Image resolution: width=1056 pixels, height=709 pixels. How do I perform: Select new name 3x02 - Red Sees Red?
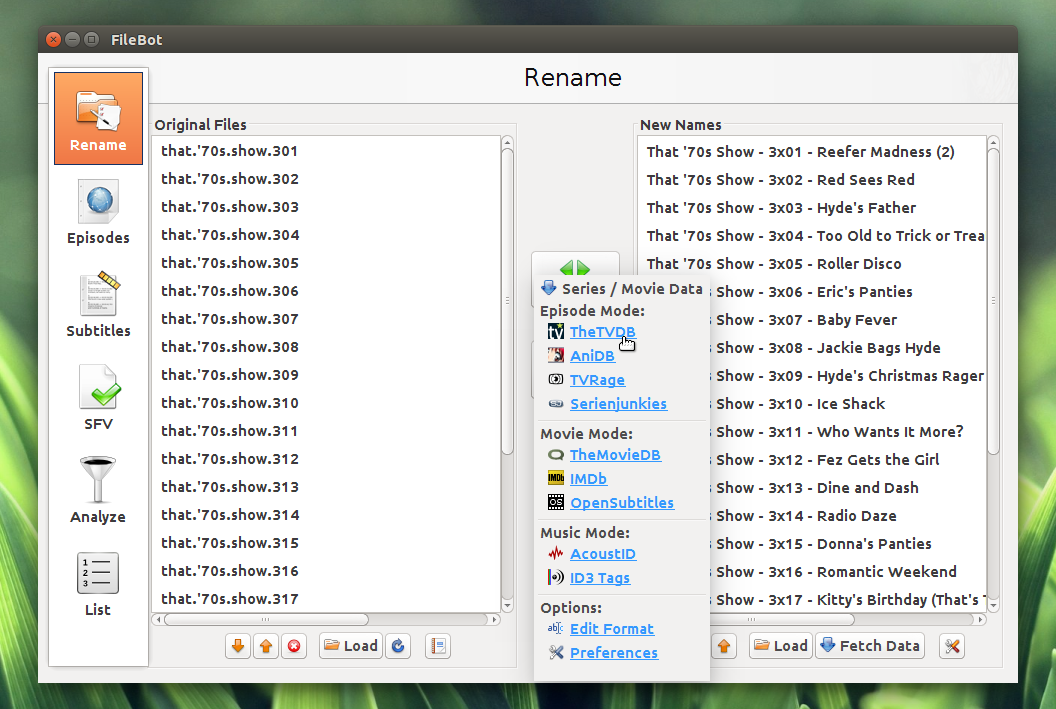(812, 180)
